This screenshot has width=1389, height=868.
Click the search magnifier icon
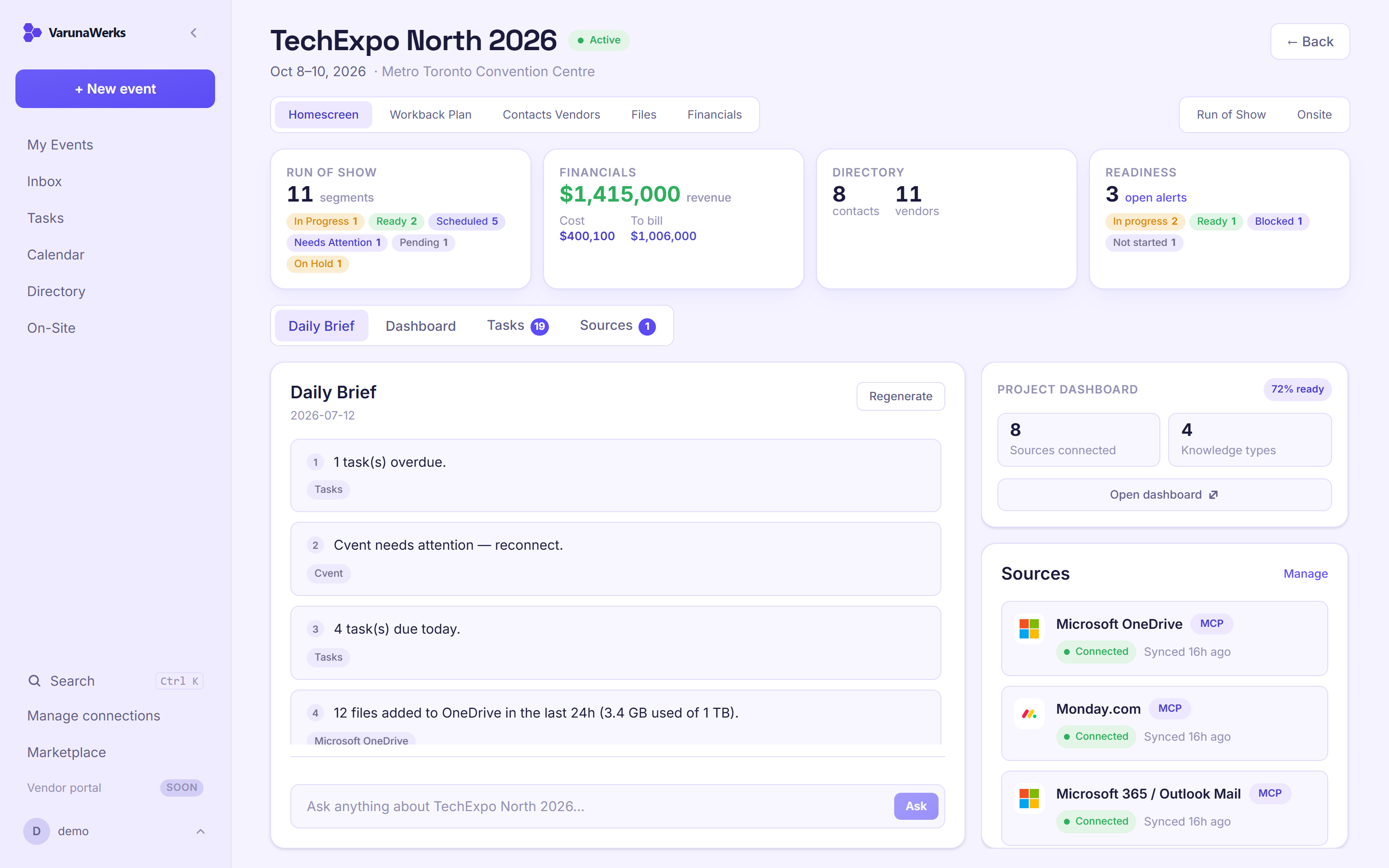[34, 681]
